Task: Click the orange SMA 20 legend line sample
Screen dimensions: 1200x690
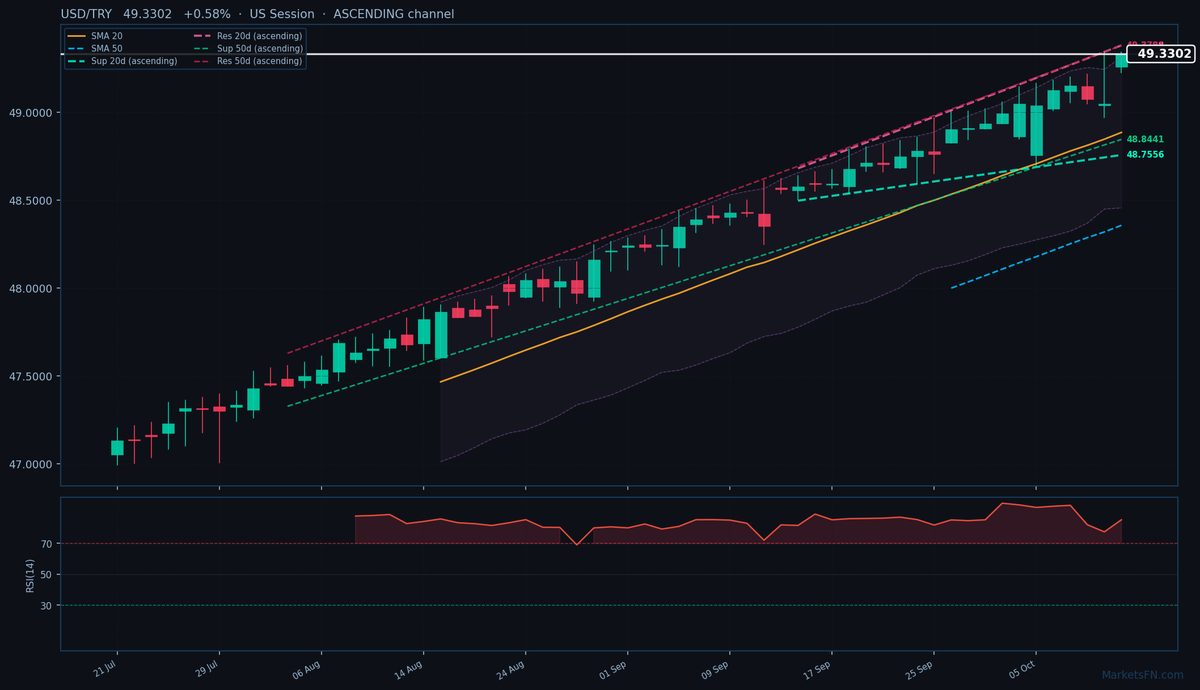Action: 76,36
